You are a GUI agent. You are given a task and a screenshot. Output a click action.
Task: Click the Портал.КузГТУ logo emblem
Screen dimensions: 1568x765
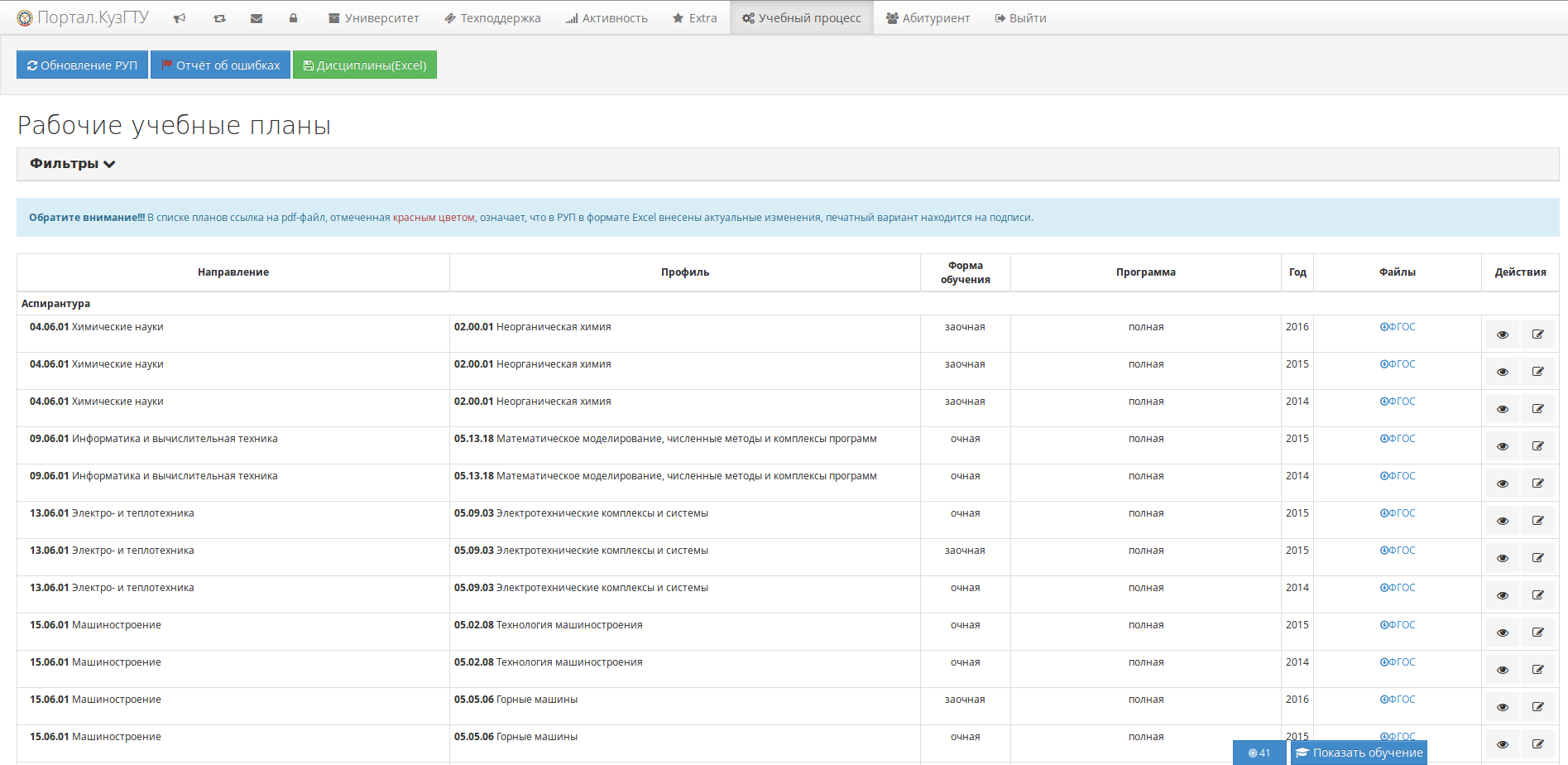(25, 18)
